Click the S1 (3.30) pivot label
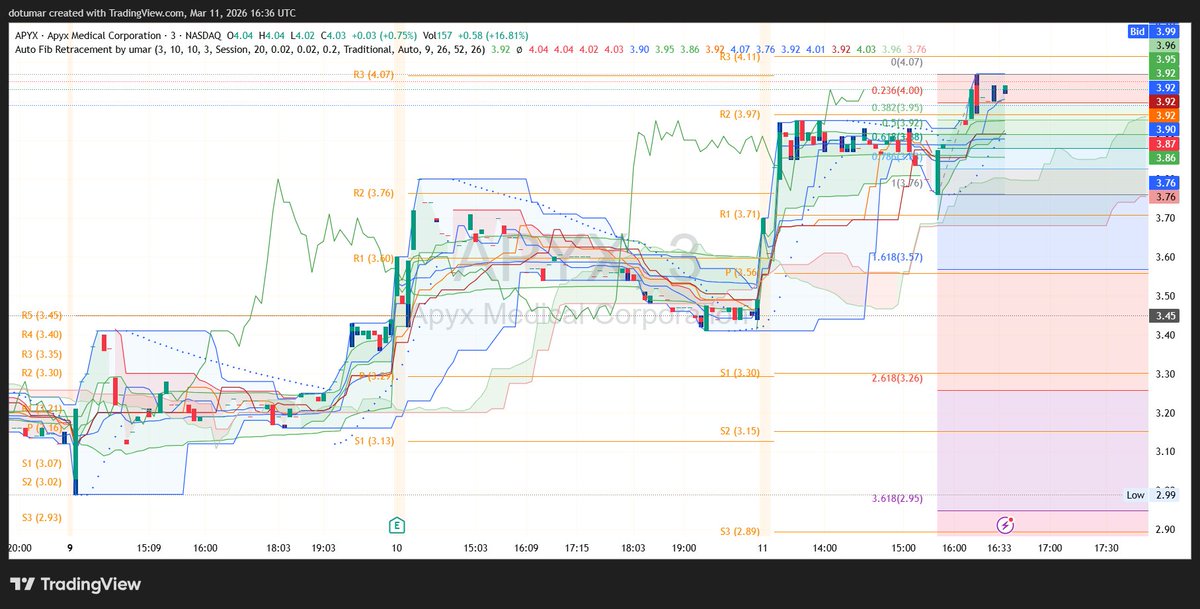This screenshot has width=1200, height=609. pyautogui.click(x=740, y=372)
